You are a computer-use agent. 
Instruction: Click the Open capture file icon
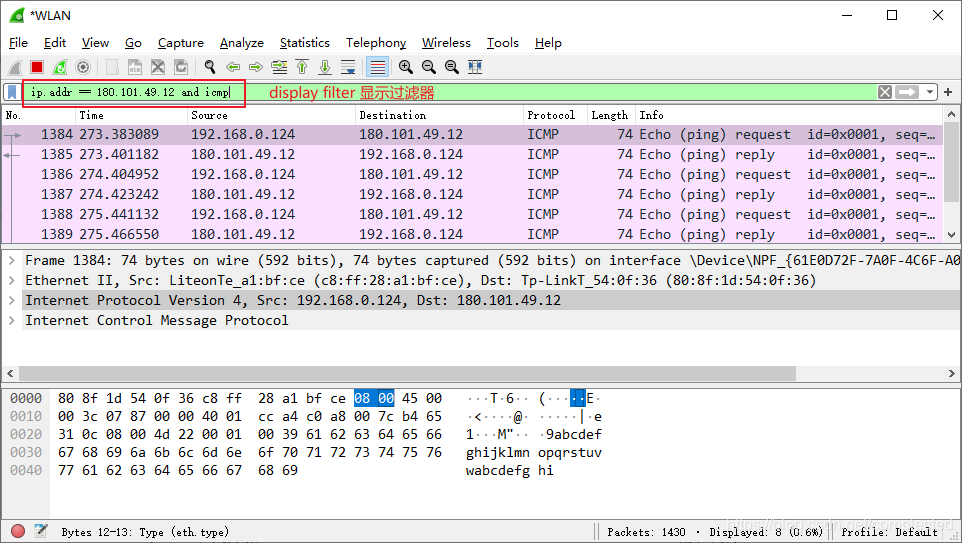point(112,67)
